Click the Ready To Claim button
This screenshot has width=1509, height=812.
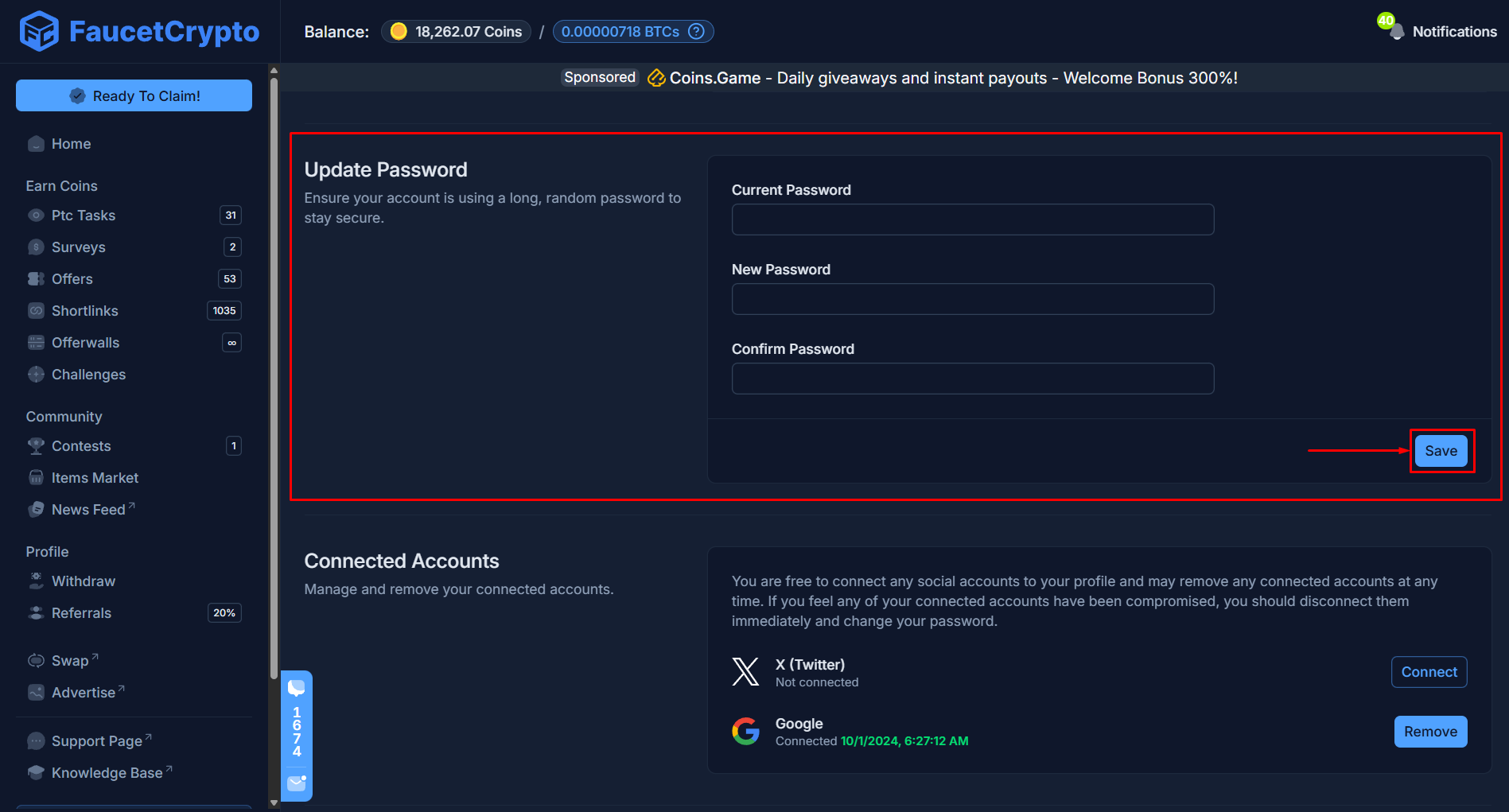[134, 95]
